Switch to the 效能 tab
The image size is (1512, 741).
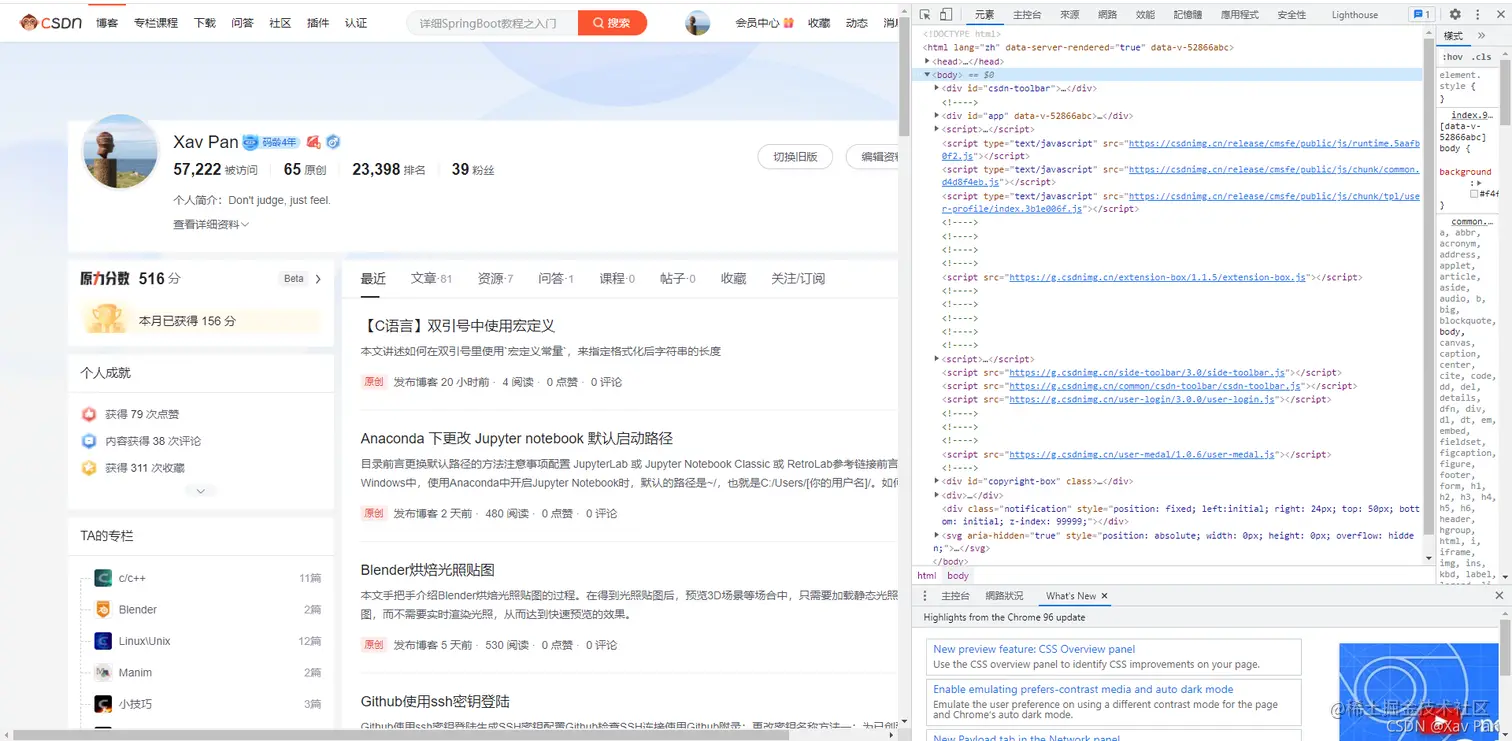(x=1145, y=15)
